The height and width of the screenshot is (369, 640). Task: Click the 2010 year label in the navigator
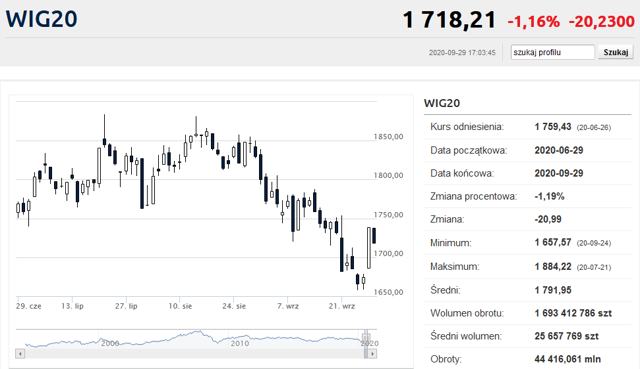(240, 343)
